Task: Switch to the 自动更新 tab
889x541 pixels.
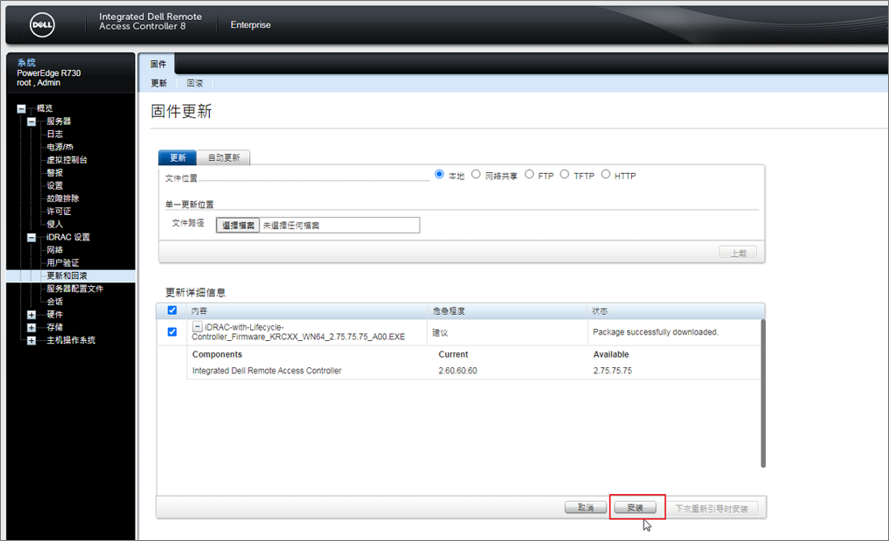Action: (223, 158)
